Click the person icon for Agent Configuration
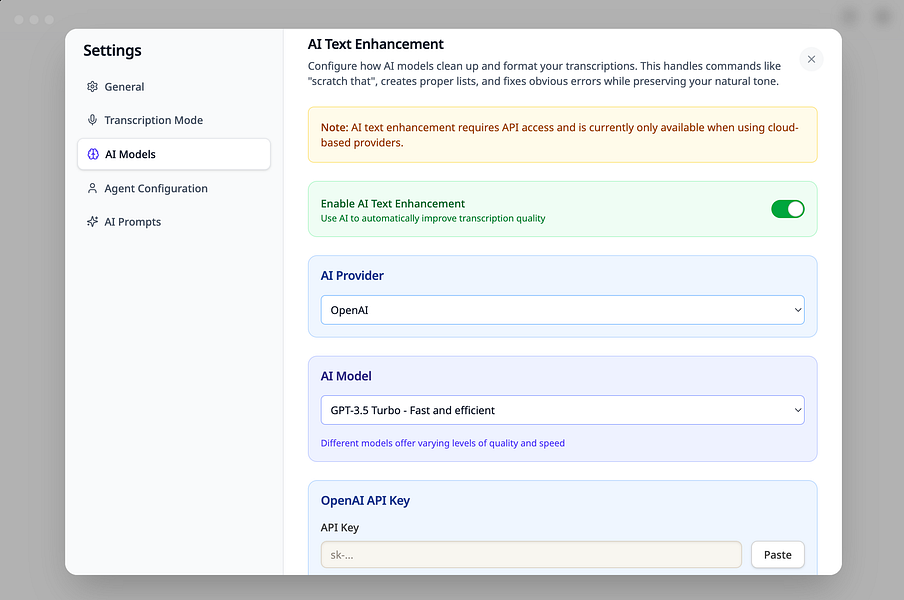The height and width of the screenshot is (600, 904). tap(92, 188)
